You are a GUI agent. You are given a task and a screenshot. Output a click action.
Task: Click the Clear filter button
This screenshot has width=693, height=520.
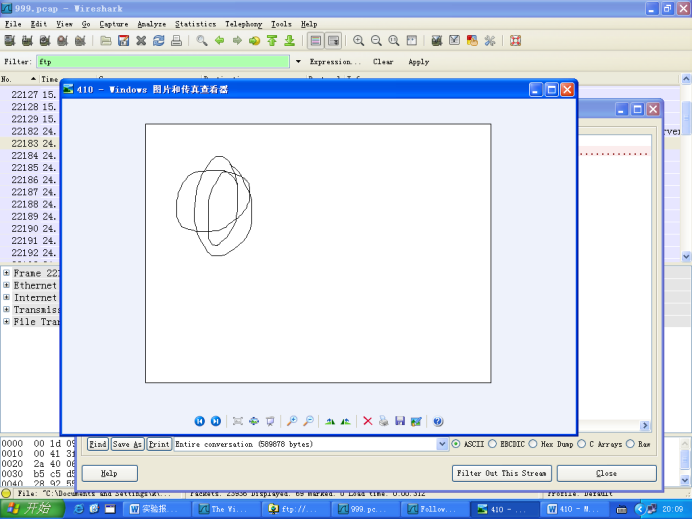383,61
